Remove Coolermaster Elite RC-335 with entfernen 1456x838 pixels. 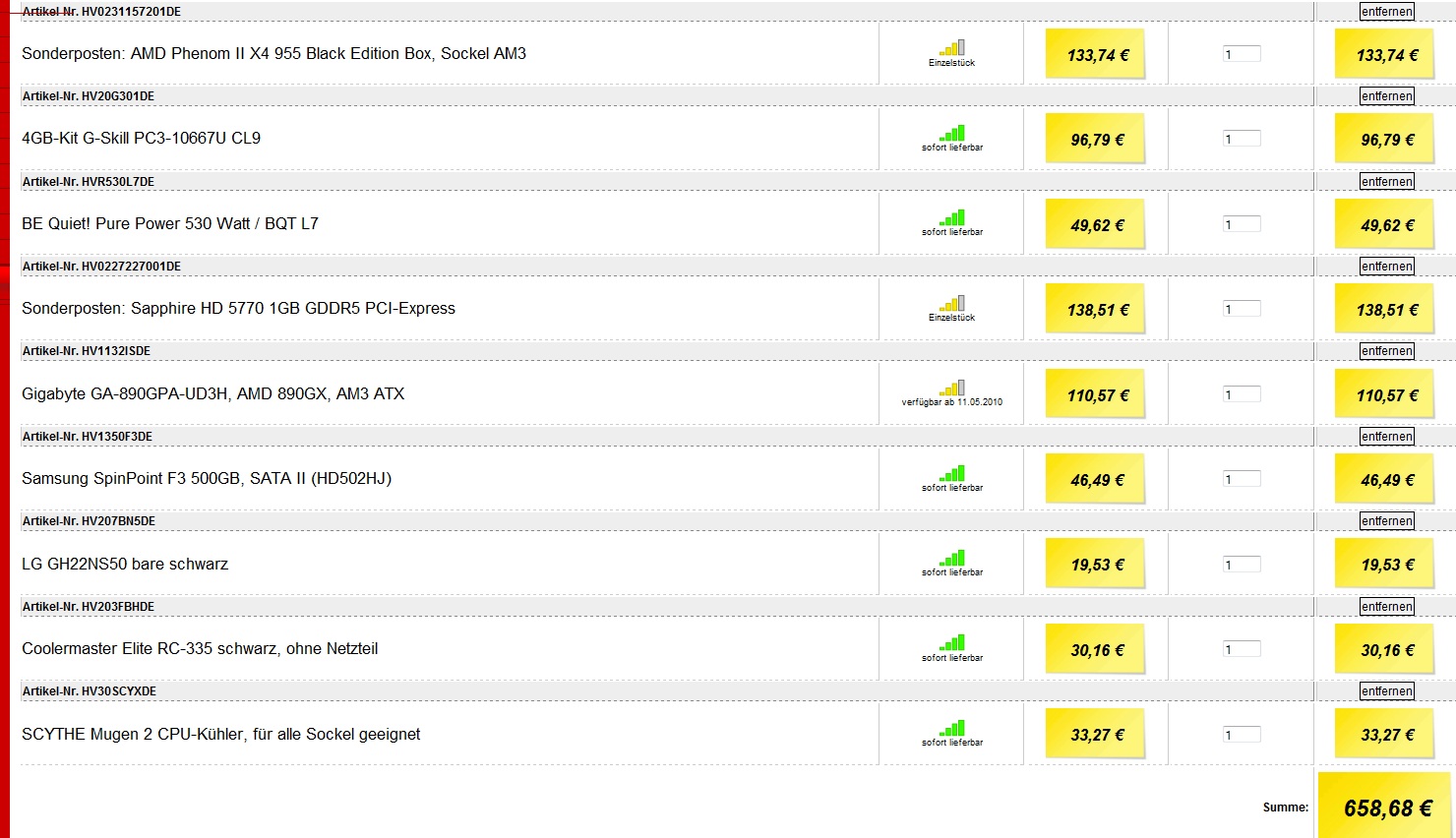(1387, 607)
